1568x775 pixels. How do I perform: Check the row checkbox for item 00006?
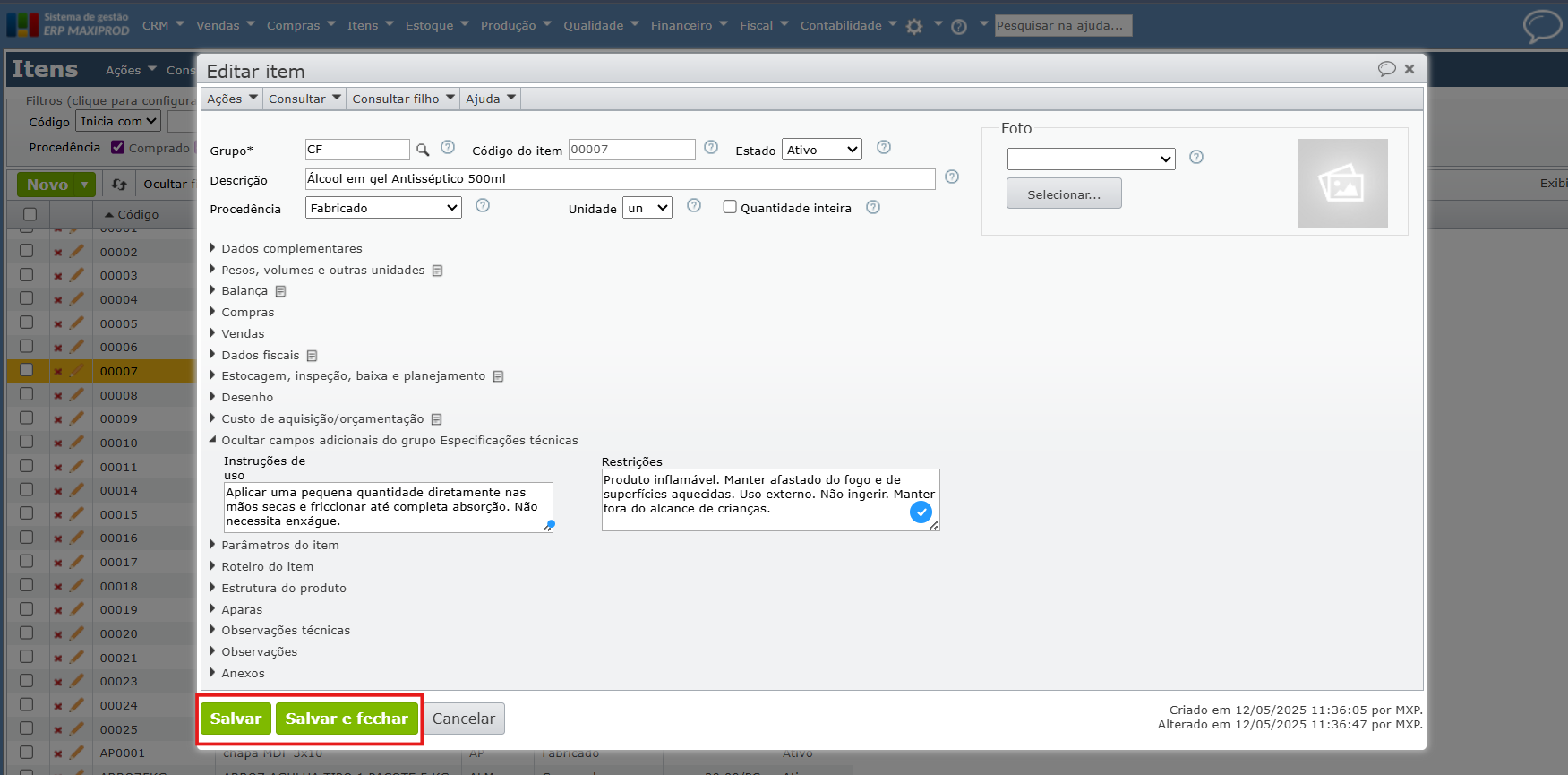(27, 346)
